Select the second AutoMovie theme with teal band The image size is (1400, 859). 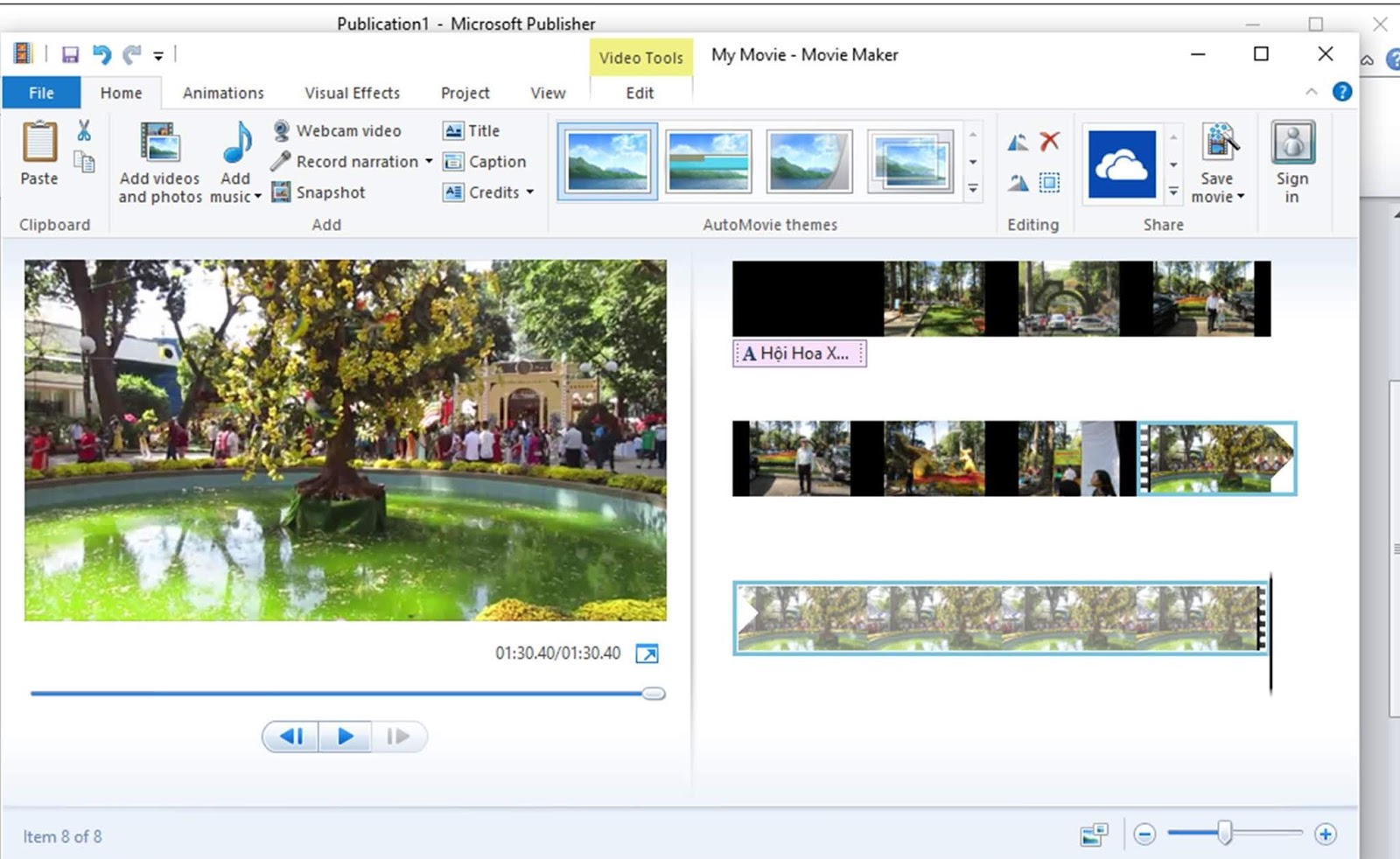(708, 161)
